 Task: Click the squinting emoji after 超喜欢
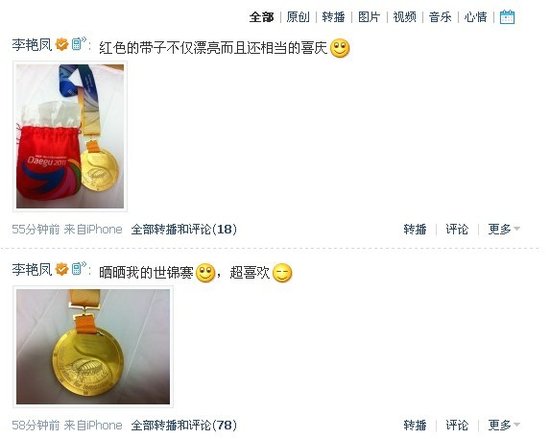[282, 272]
